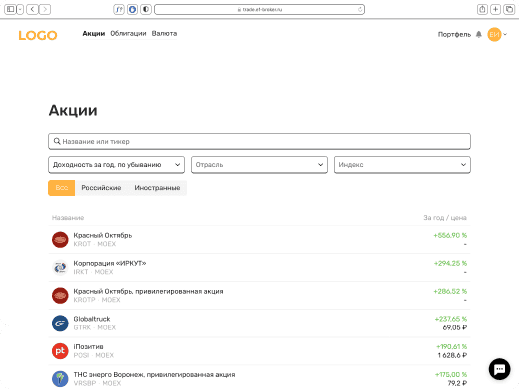Open Корпорация «ИРКУТ» stock row
The height and width of the screenshot is (389, 519).
(259, 267)
